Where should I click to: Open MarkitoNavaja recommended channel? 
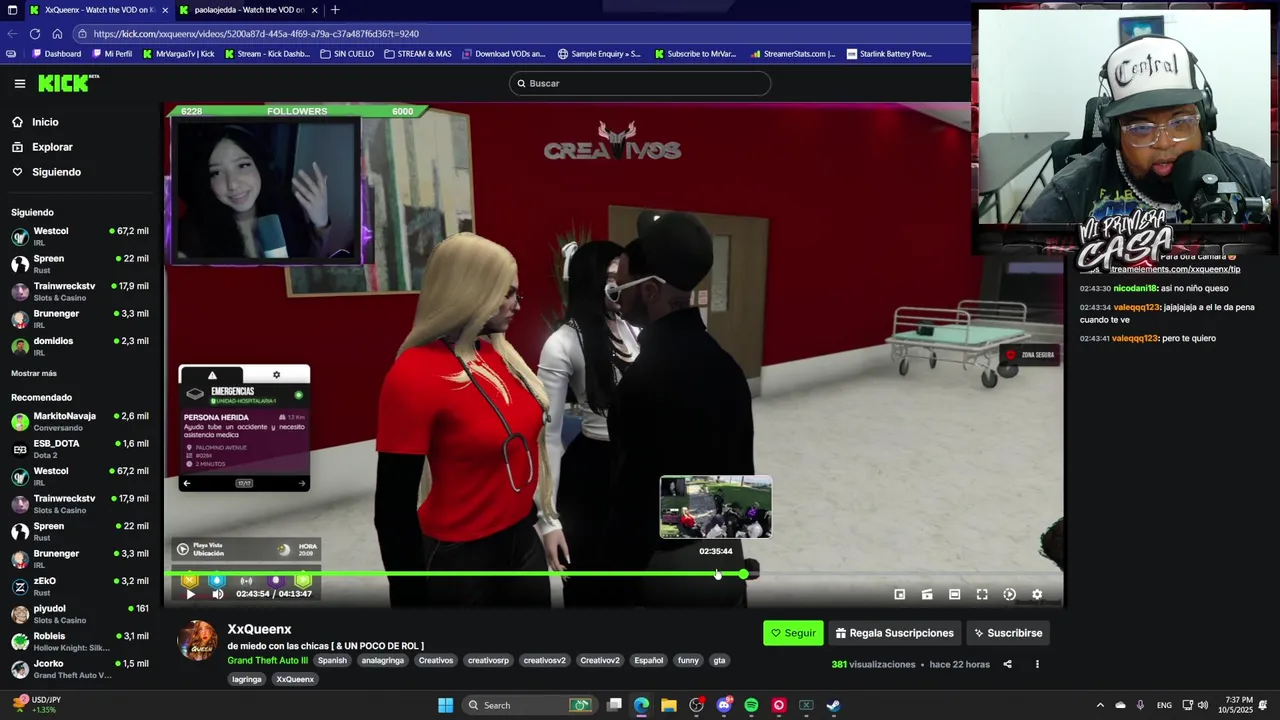(x=80, y=421)
